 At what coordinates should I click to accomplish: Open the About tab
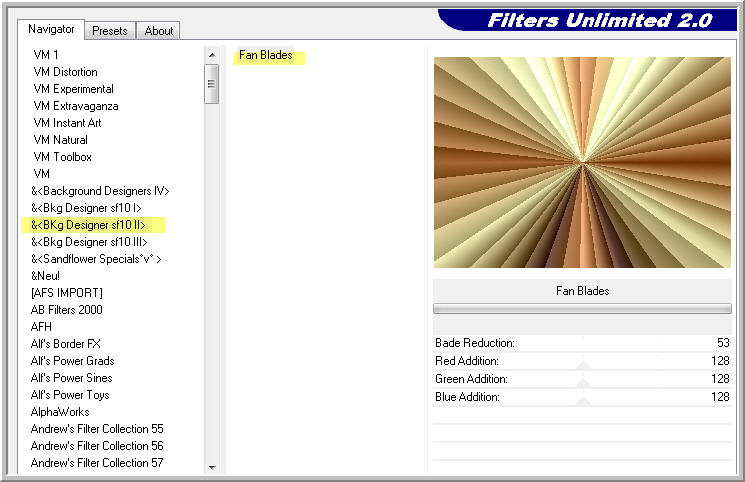[x=159, y=31]
